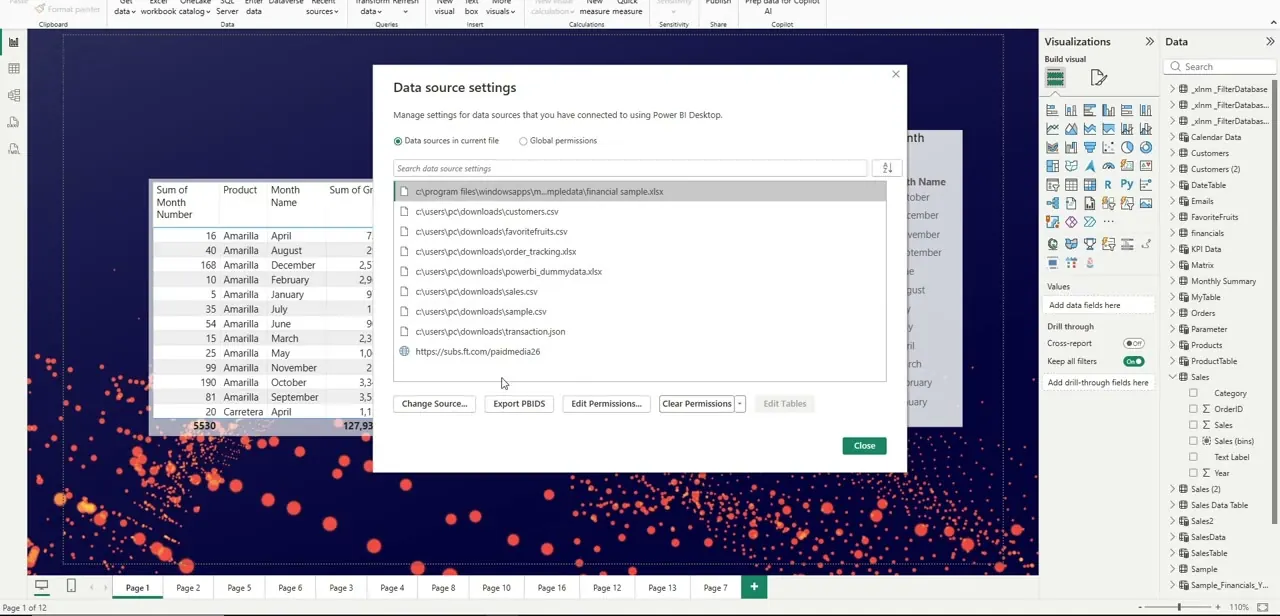Check the Text Label field checkbox
Image resolution: width=1280 pixels, height=616 pixels.
click(1193, 457)
